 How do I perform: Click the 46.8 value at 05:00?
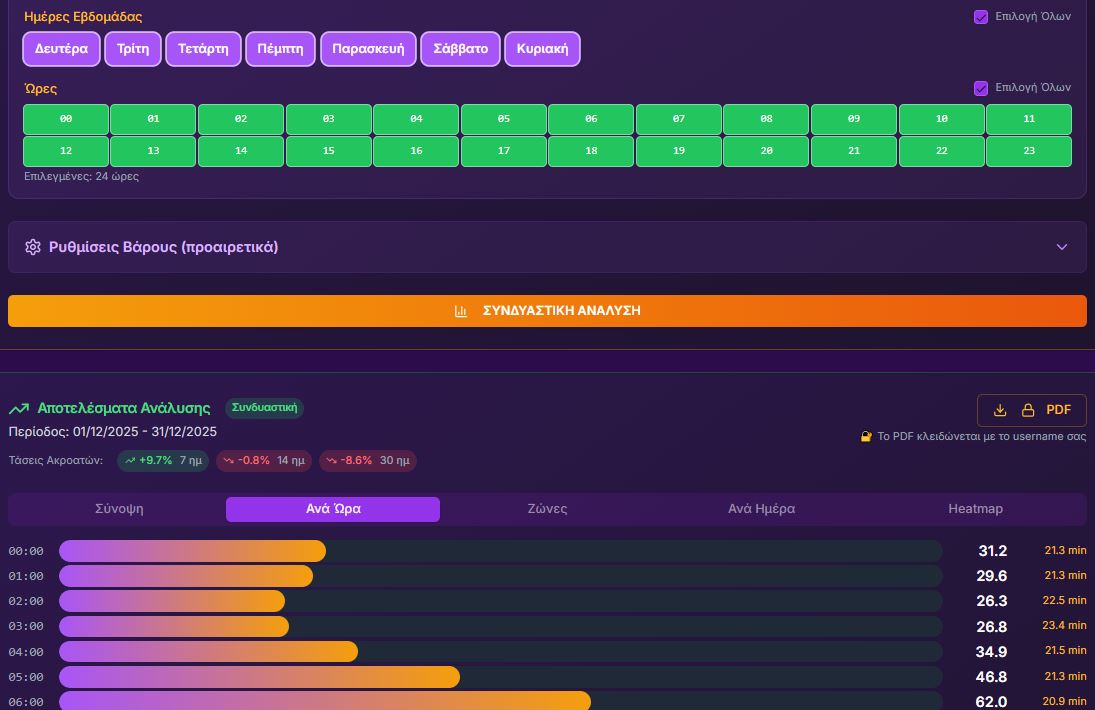point(992,677)
